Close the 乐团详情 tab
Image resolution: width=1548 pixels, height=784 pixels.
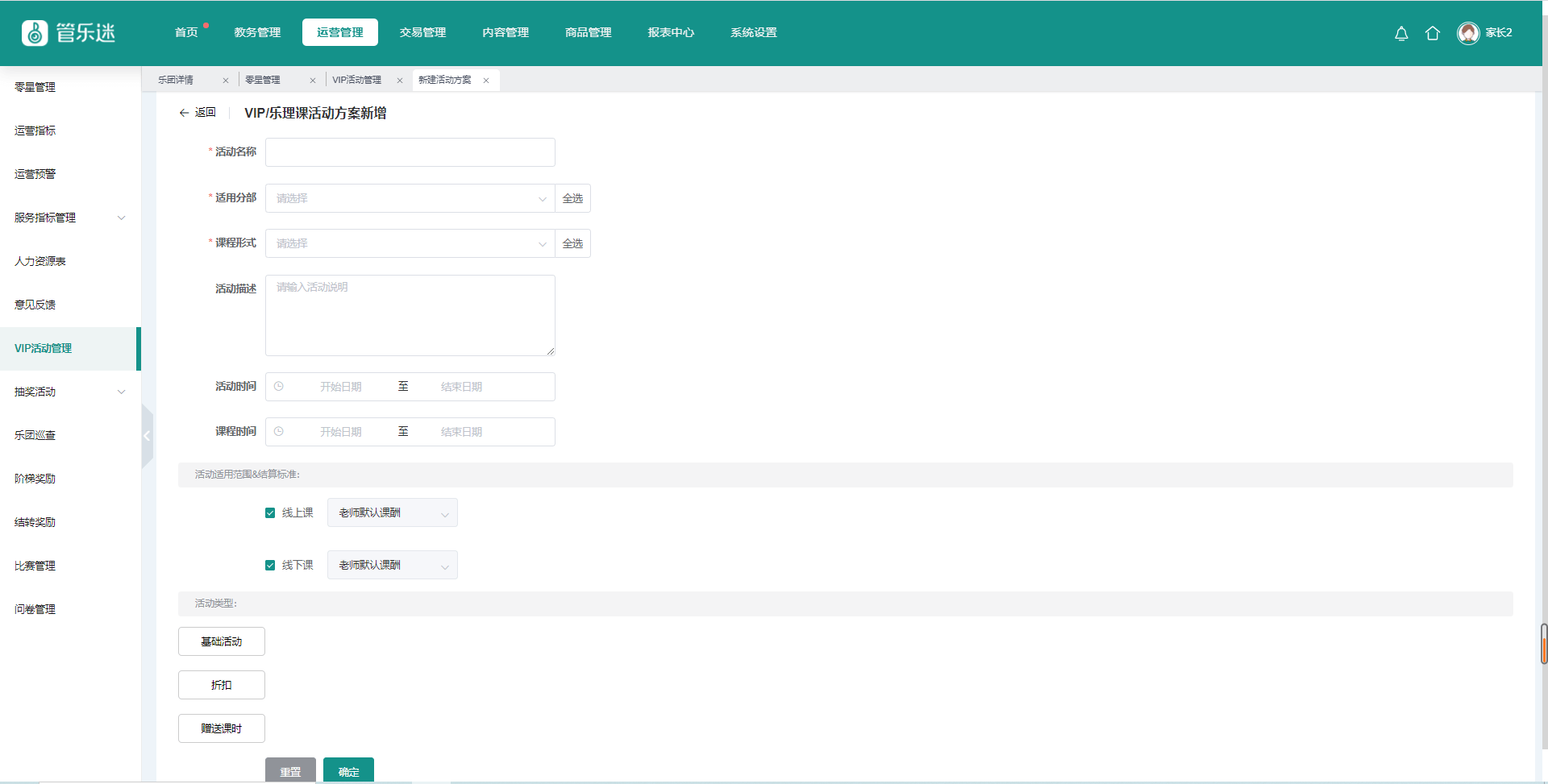(226, 81)
